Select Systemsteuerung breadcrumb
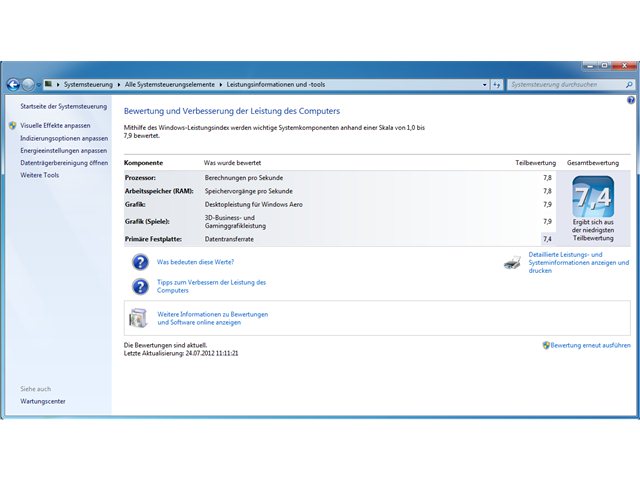 coord(88,84)
